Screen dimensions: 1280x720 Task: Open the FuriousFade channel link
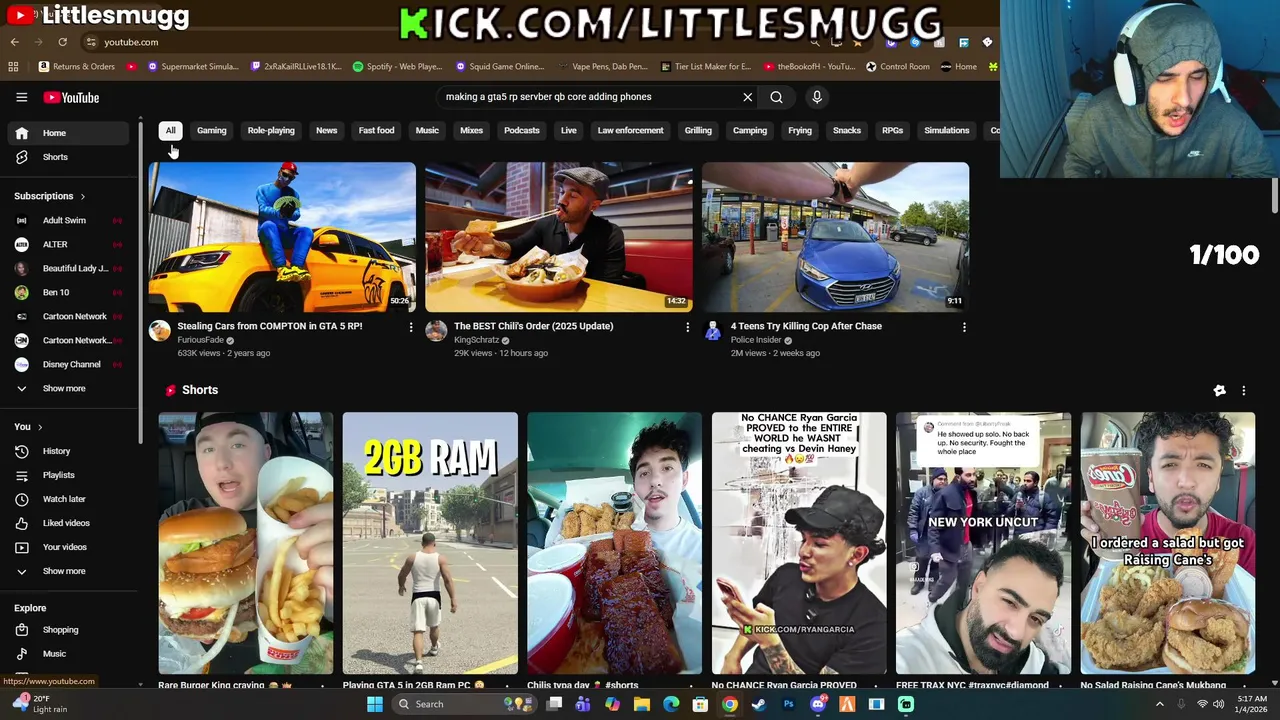[x=200, y=340]
